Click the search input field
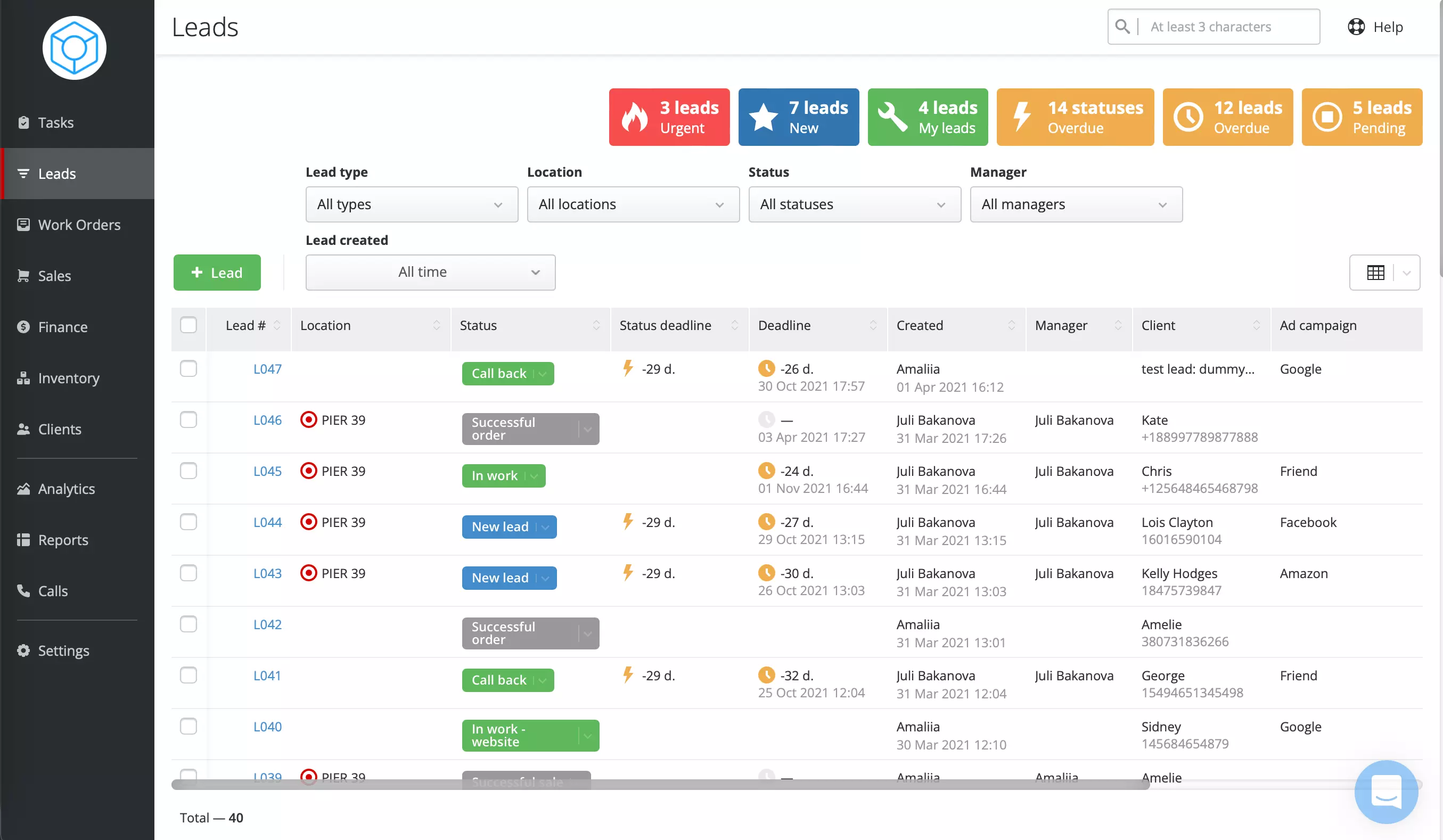 tap(1214, 26)
